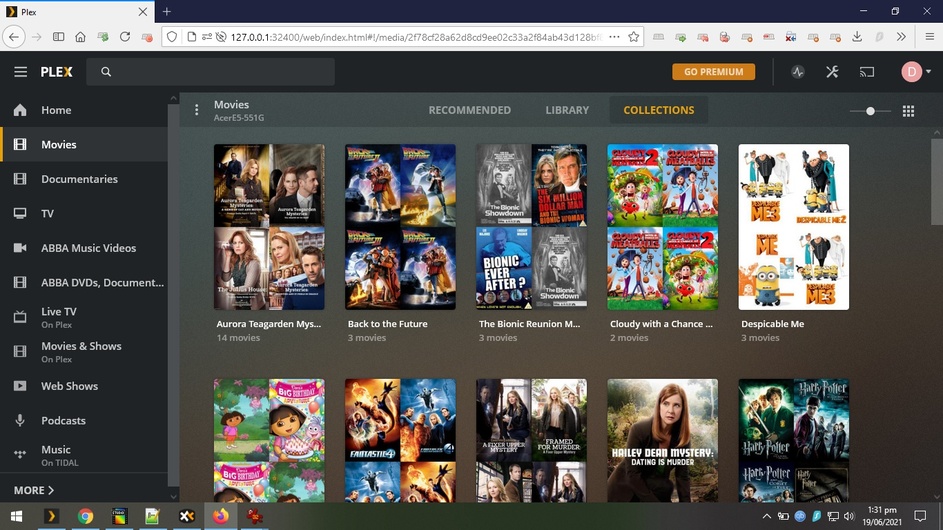Bookmark this page star icon
This screenshot has height=530, width=943.
(x=633, y=37)
